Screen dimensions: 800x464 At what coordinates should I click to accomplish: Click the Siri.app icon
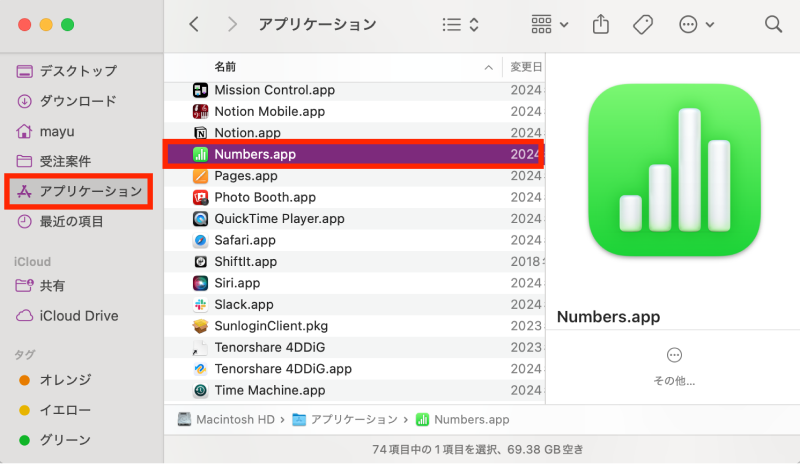click(x=201, y=283)
